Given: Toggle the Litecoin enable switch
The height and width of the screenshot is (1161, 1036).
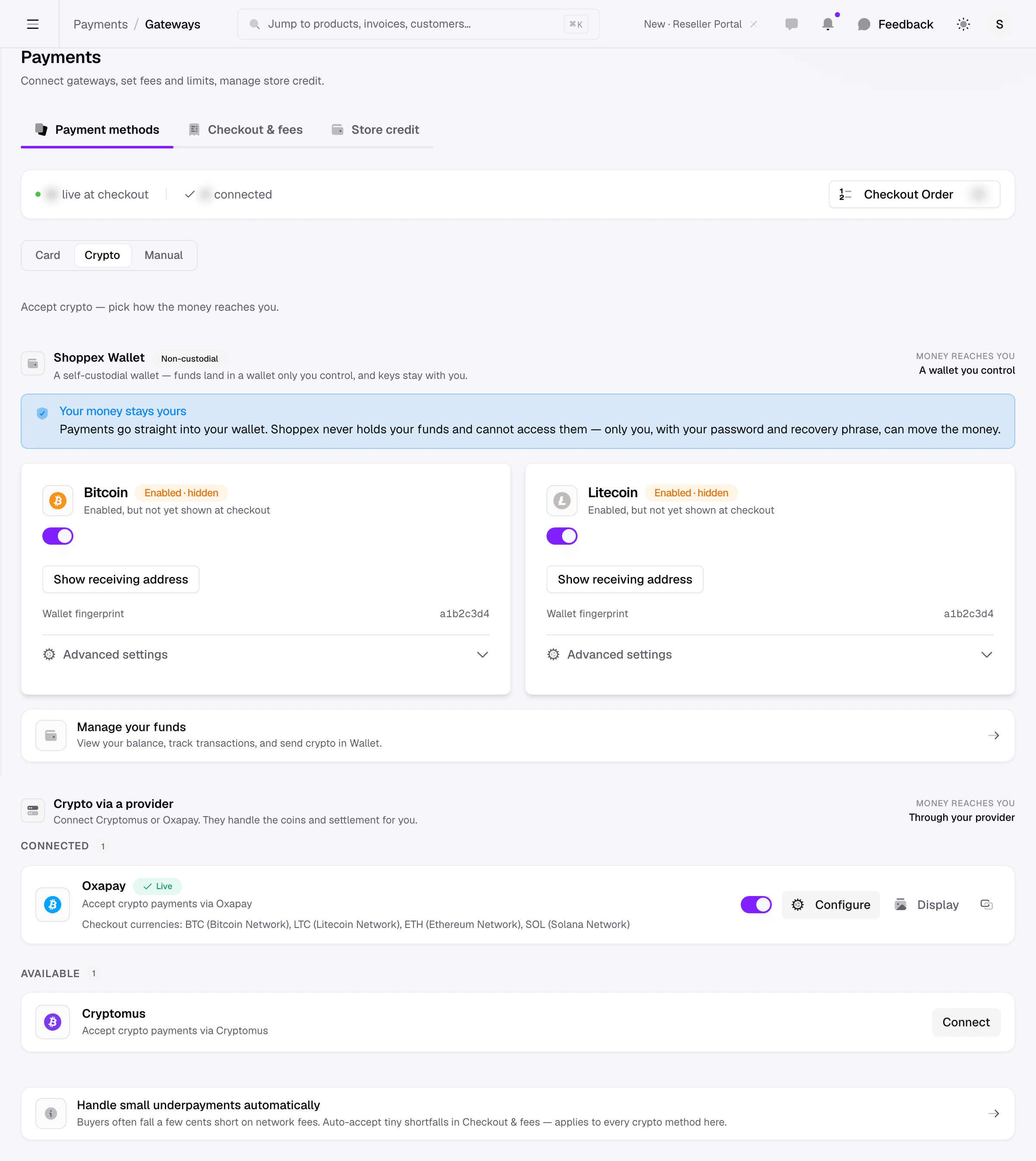Looking at the screenshot, I should point(562,536).
